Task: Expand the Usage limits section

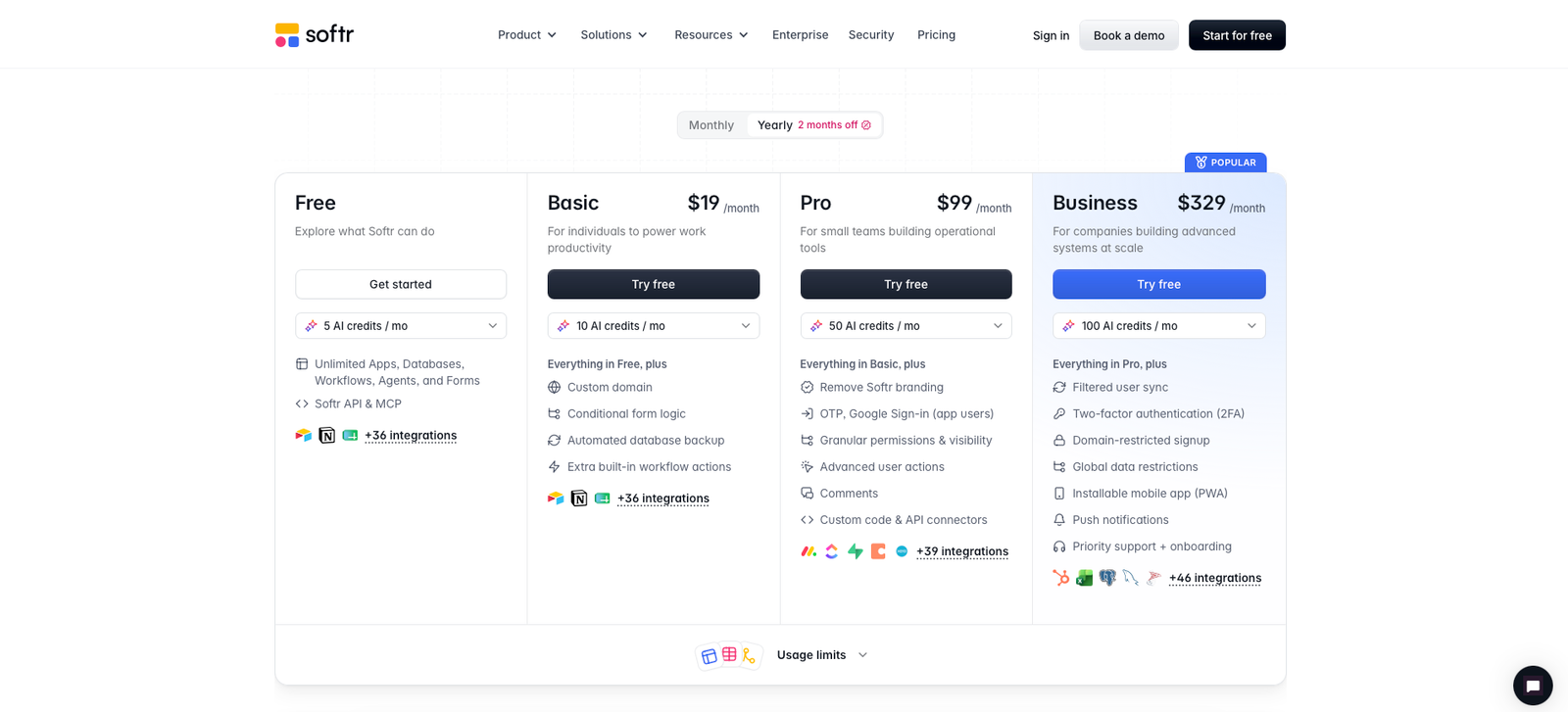Action: 821,655
